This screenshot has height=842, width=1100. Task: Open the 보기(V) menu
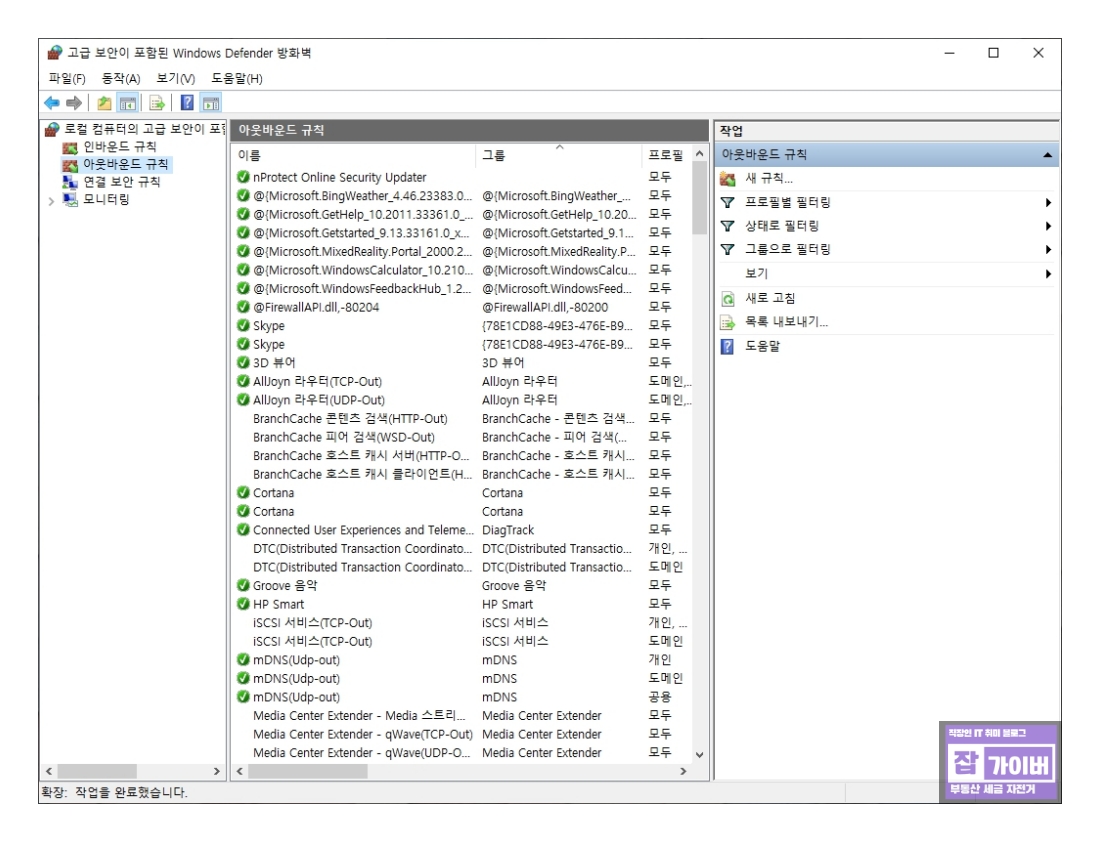point(175,79)
